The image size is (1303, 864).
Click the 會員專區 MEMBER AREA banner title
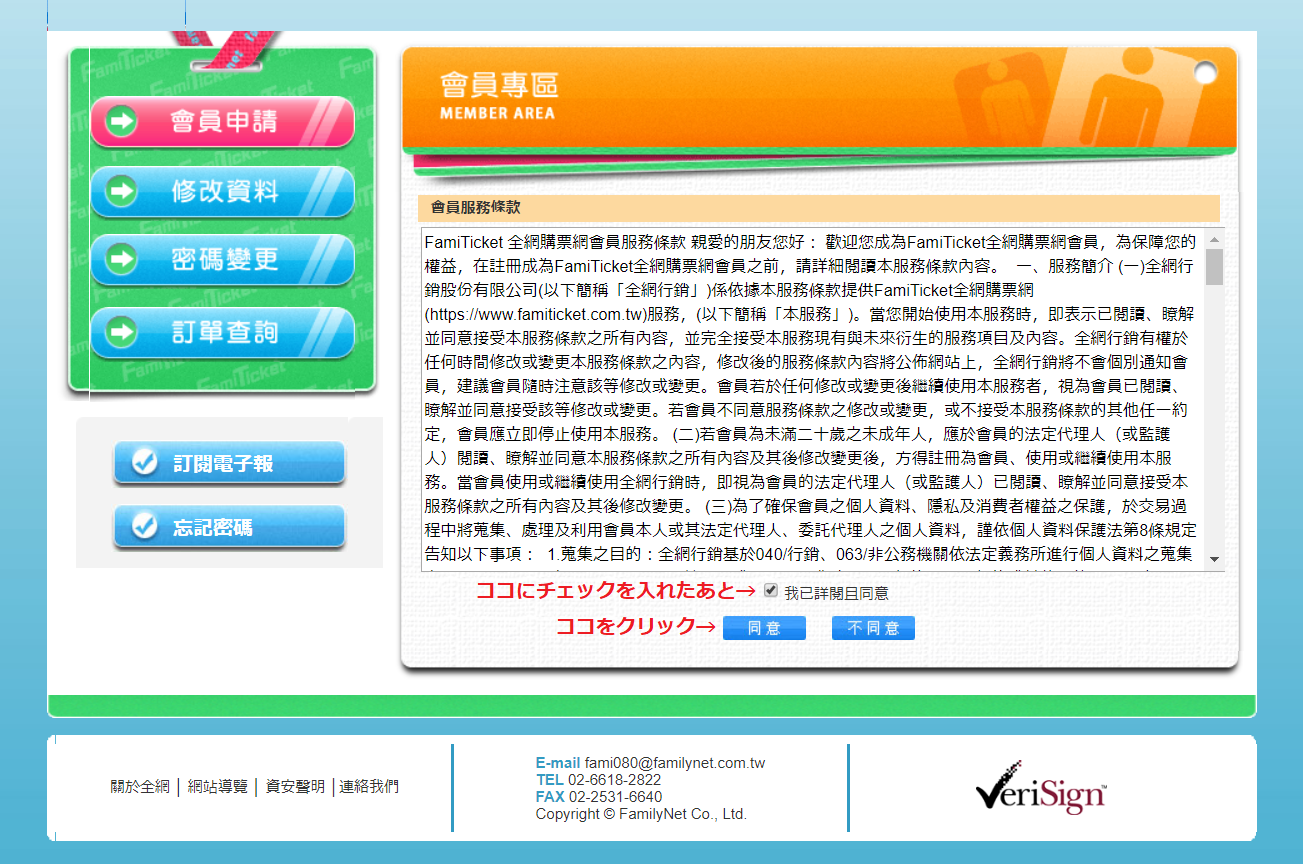498,96
